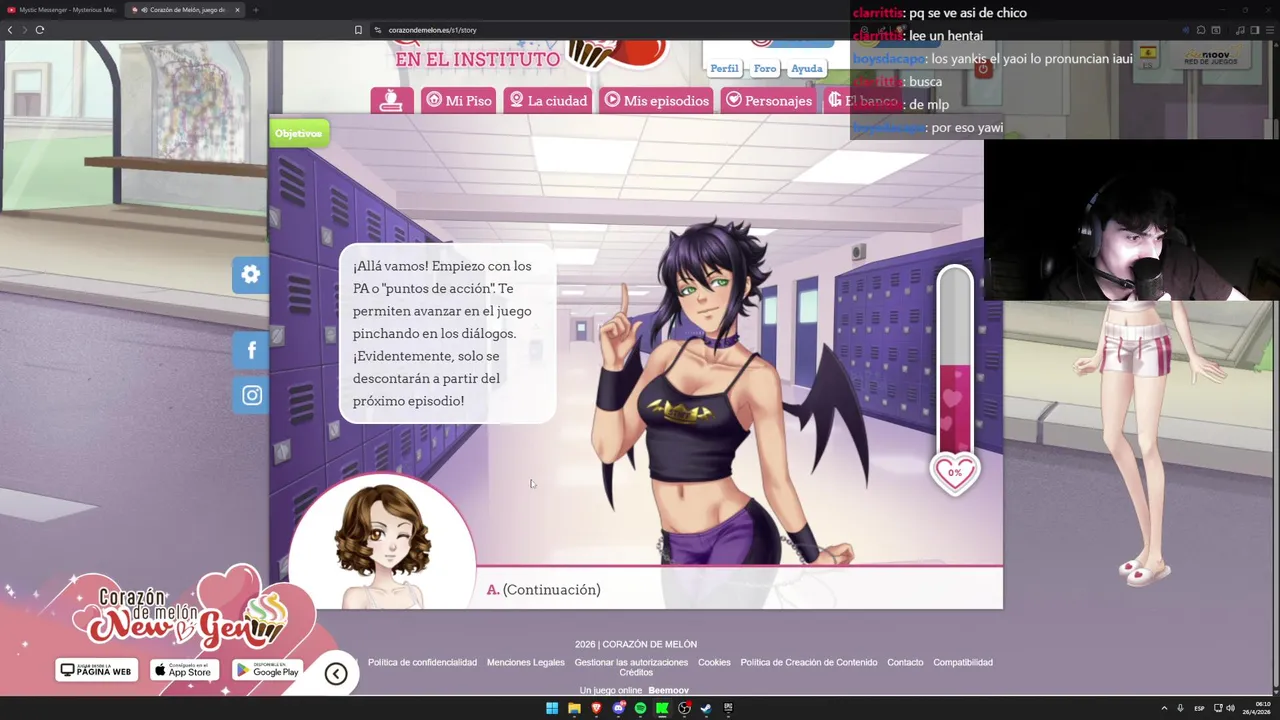Open the browser music player icon
Screen dimensions: 1280x720
tap(1240, 30)
